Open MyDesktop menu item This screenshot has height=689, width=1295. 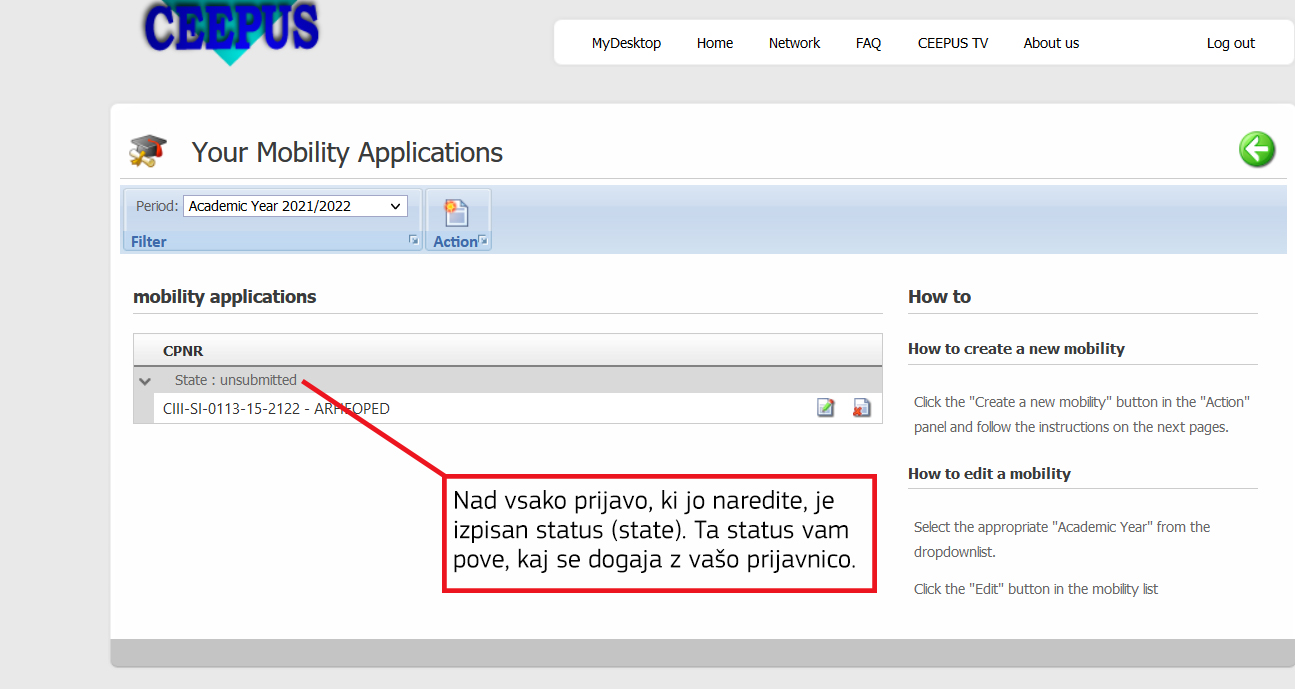coord(626,43)
